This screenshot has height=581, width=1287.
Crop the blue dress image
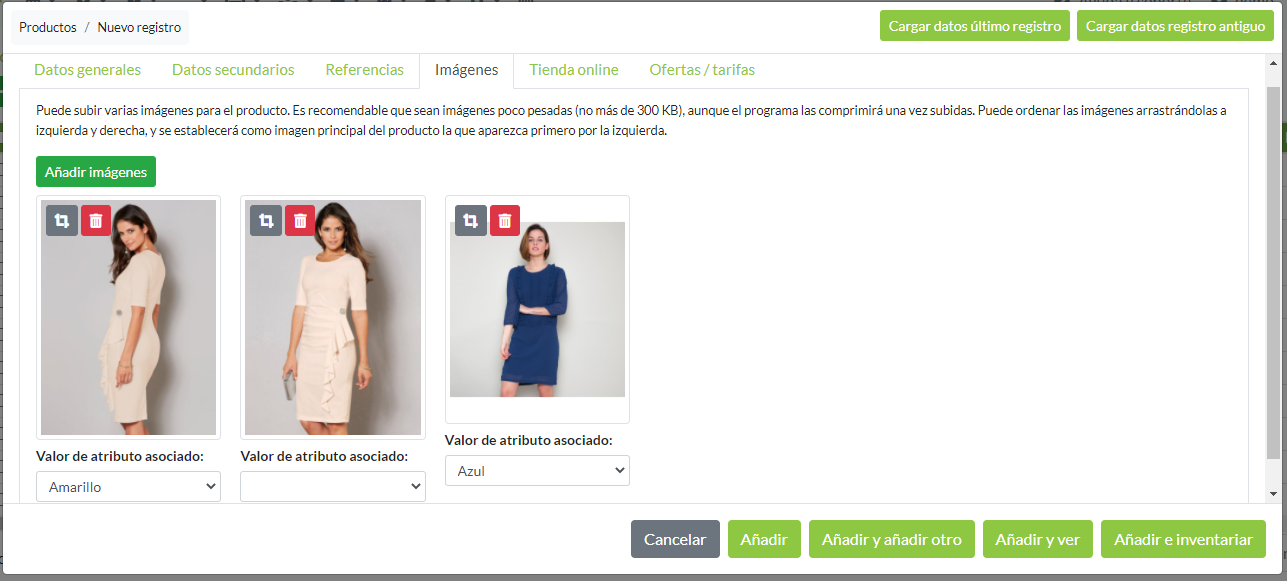pos(471,220)
